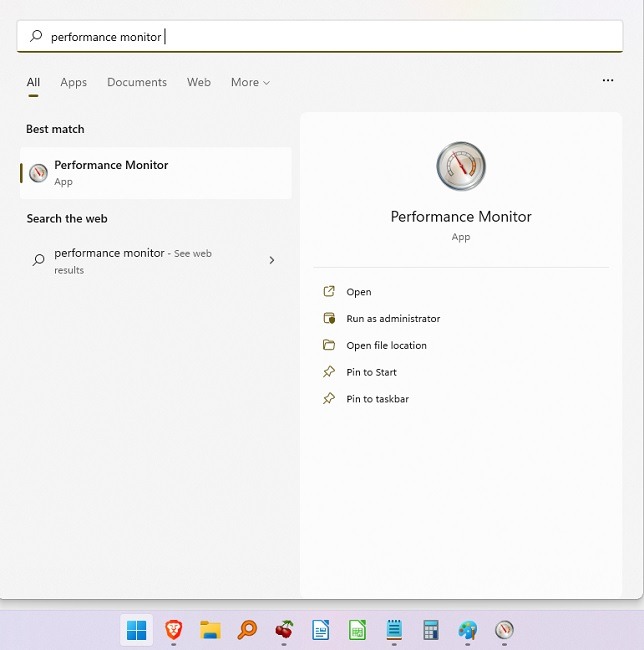Choose Open file location
The height and width of the screenshot is (650, 644).
click(374, 345)
